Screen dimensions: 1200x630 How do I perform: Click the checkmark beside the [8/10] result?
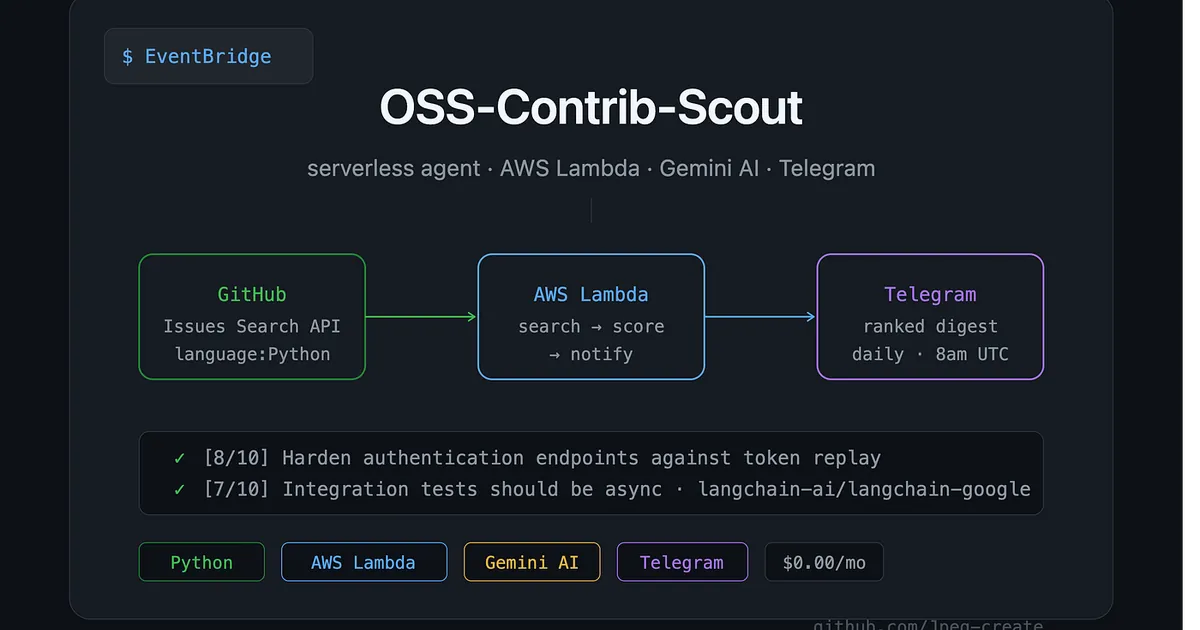pos(179,458)
